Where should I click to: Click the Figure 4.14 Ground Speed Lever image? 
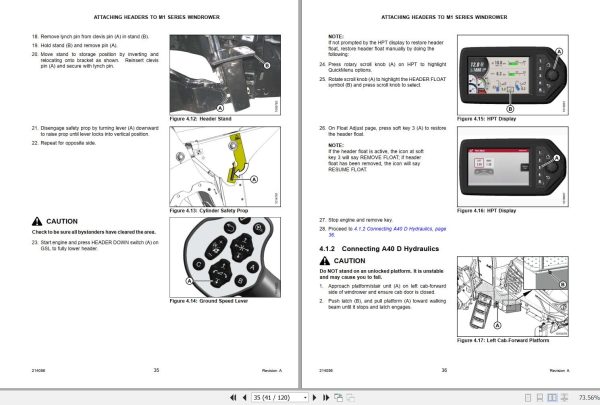pos(225,257)
